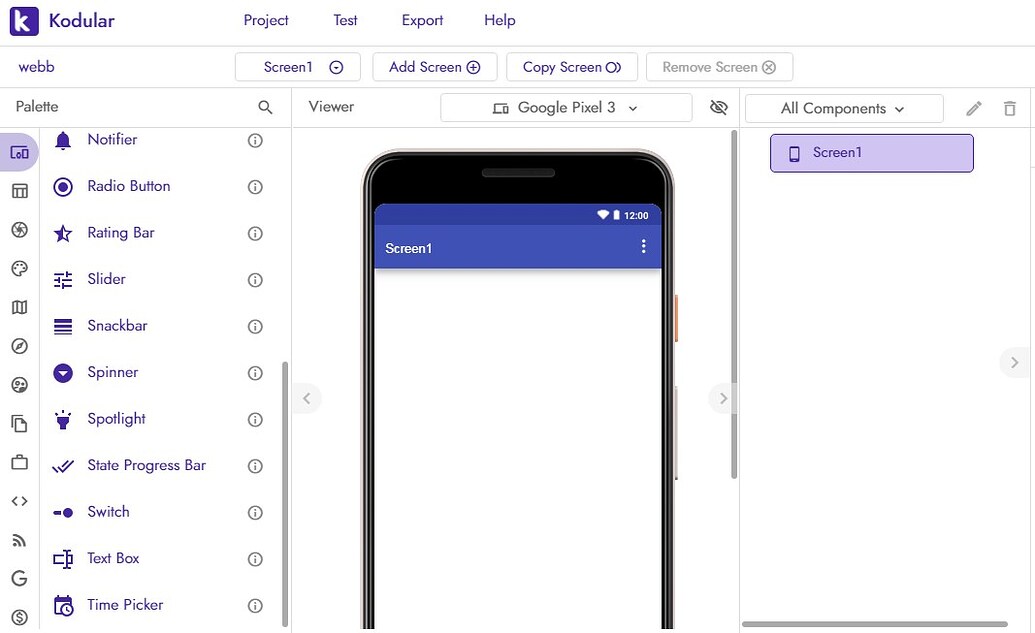This screenshot has width=1035, height=633.
Task: Select the Media camera-shutter category icon
Action: point(20,230)
